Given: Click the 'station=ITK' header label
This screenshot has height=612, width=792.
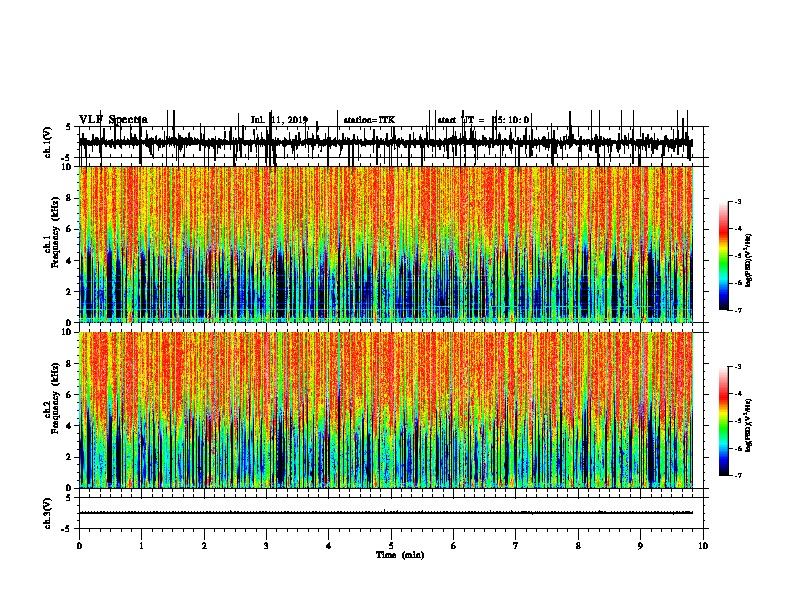Looking at the screenshot, I should 369,120.
